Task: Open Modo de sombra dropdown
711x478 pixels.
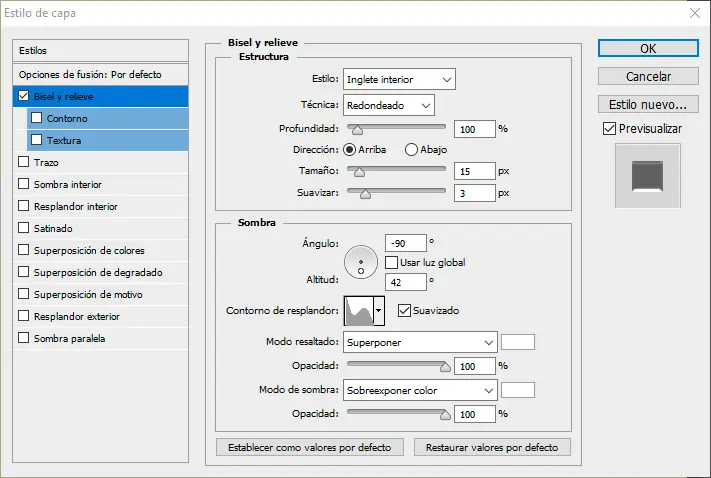Action: [x=420, y=390]
